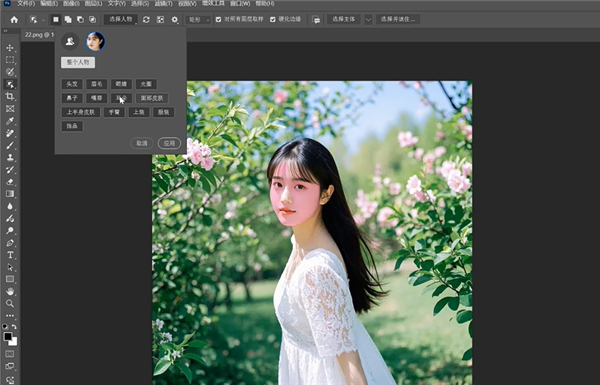600x385 pixels.
Task: Click the show all objects icon
Action: 160,20
